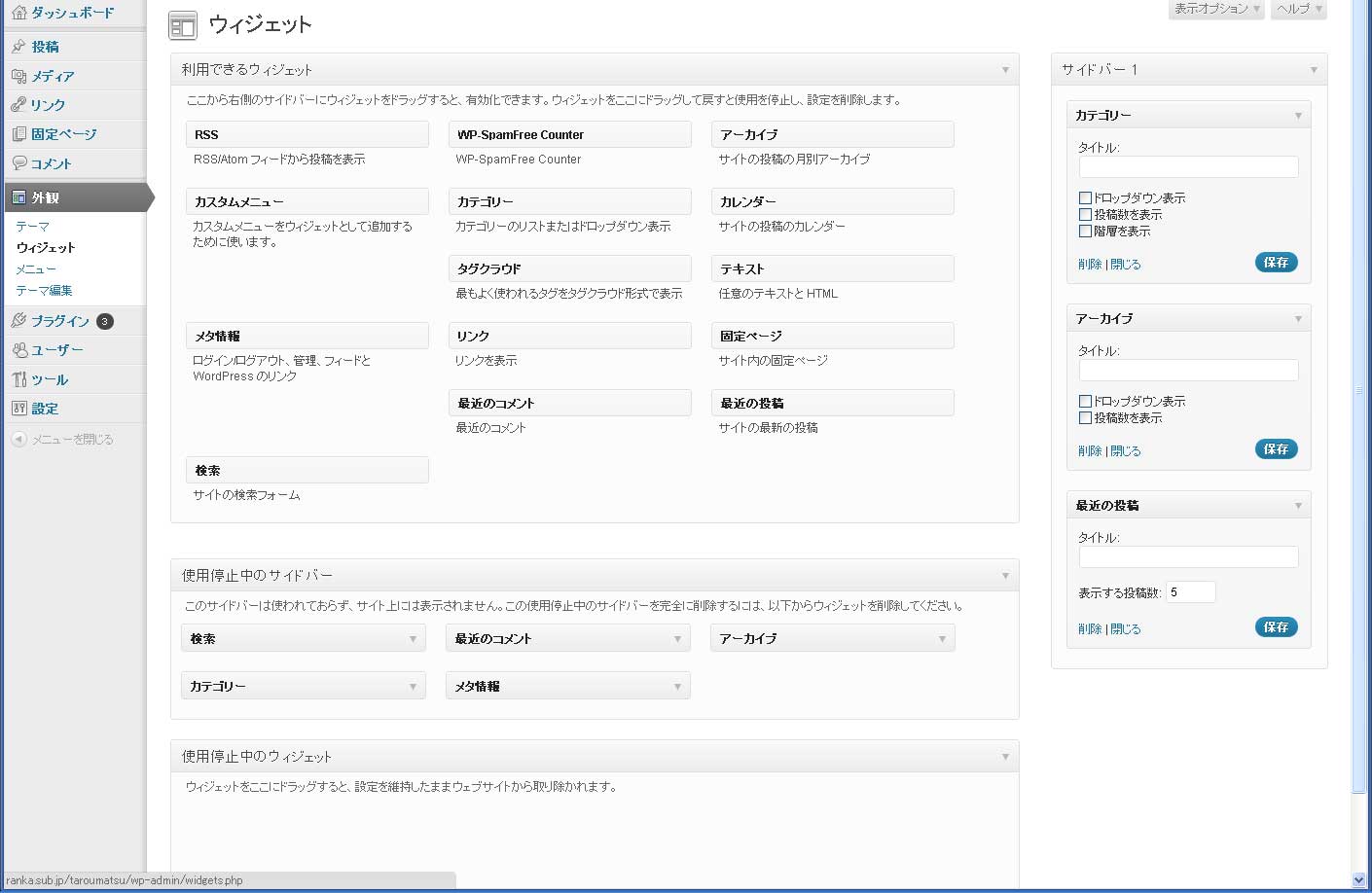The width and height of the screenshot is (1372, 893).
Task: Click 削除 link in 最近の投稿 widget
Action: click(1090, 629)
